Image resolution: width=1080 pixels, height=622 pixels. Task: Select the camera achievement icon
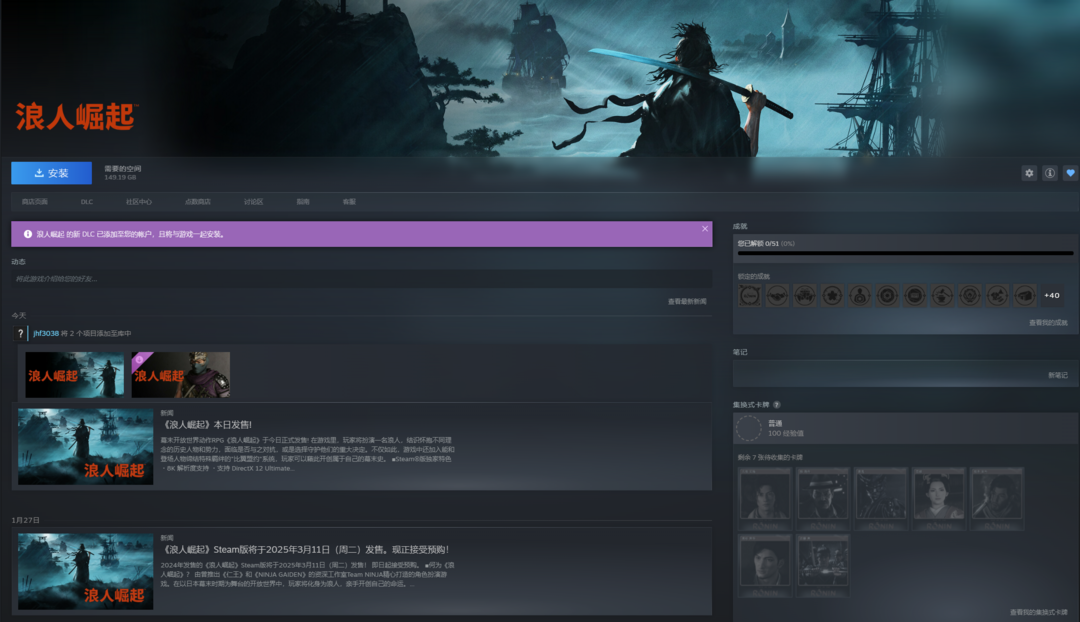pos(1025,296)
